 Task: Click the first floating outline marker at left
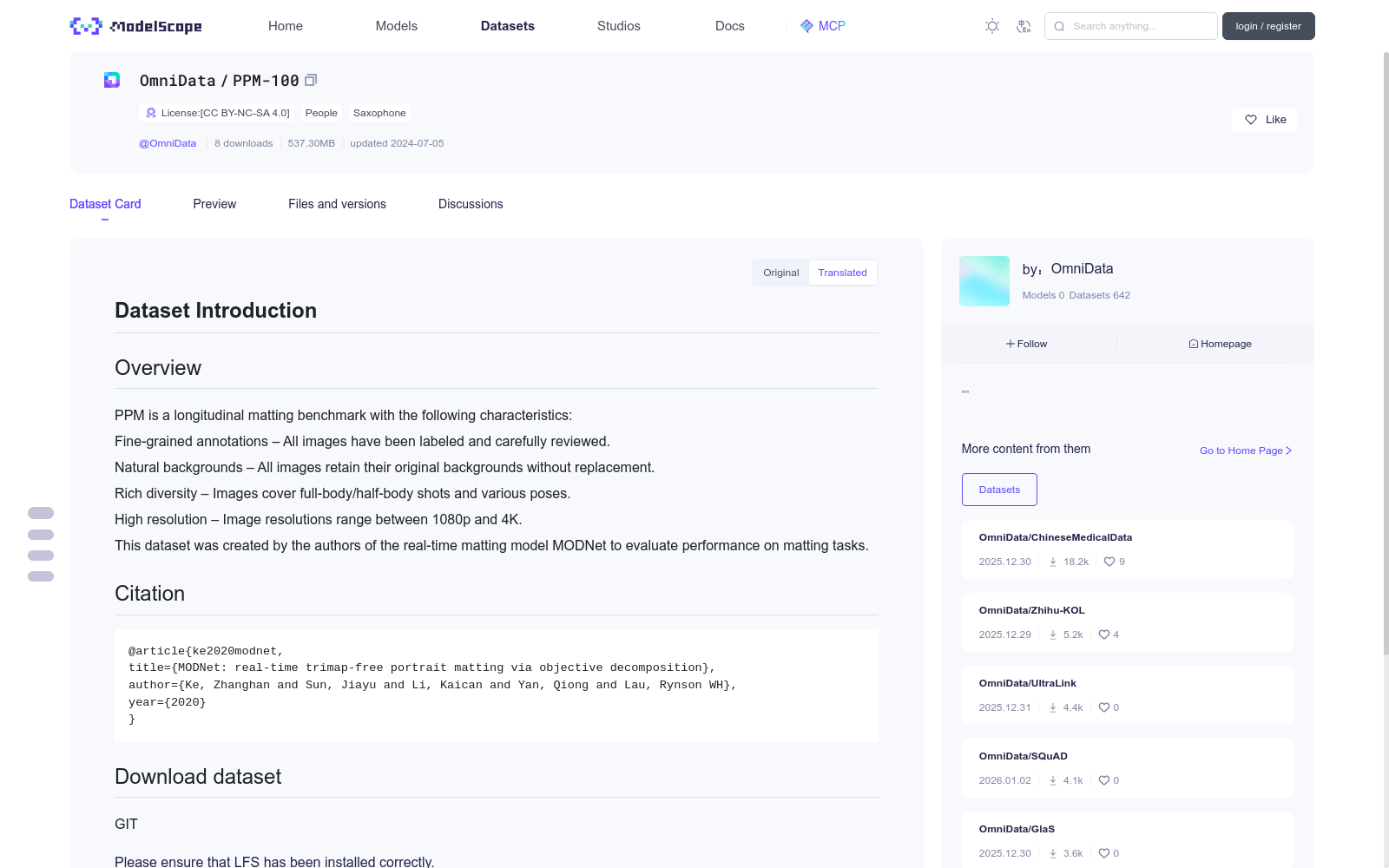[x=41, y=513]
